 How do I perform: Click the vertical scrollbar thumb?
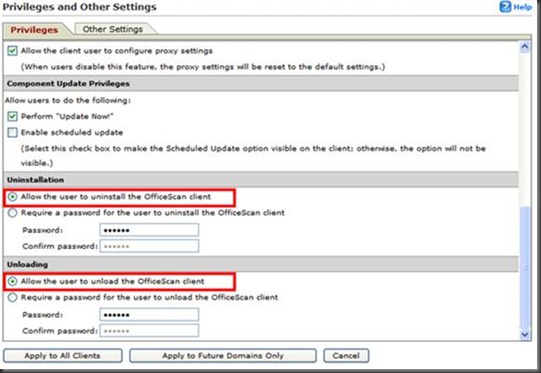525,266
